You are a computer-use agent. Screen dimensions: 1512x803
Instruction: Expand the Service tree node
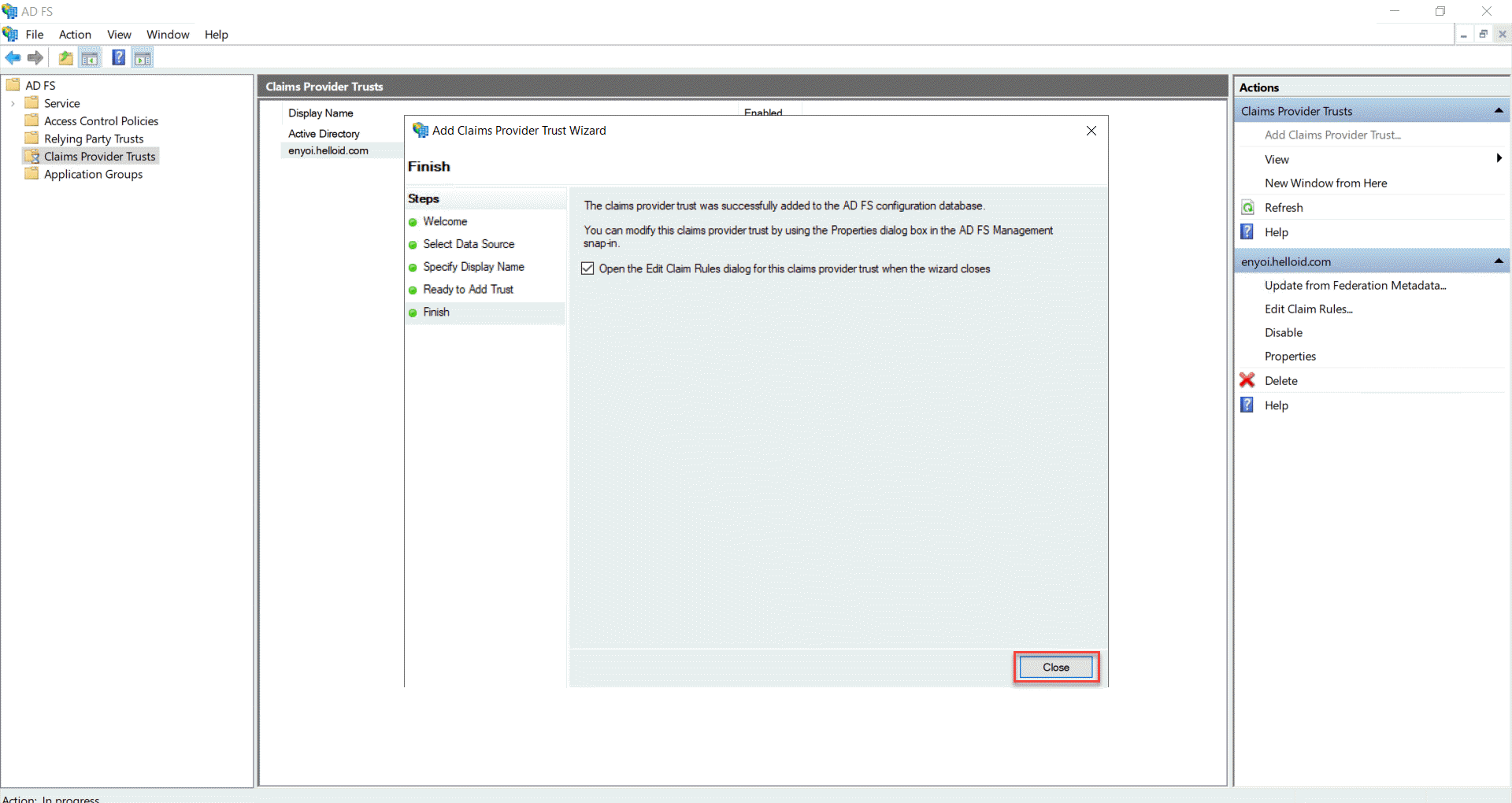click(x=13, y=103)
